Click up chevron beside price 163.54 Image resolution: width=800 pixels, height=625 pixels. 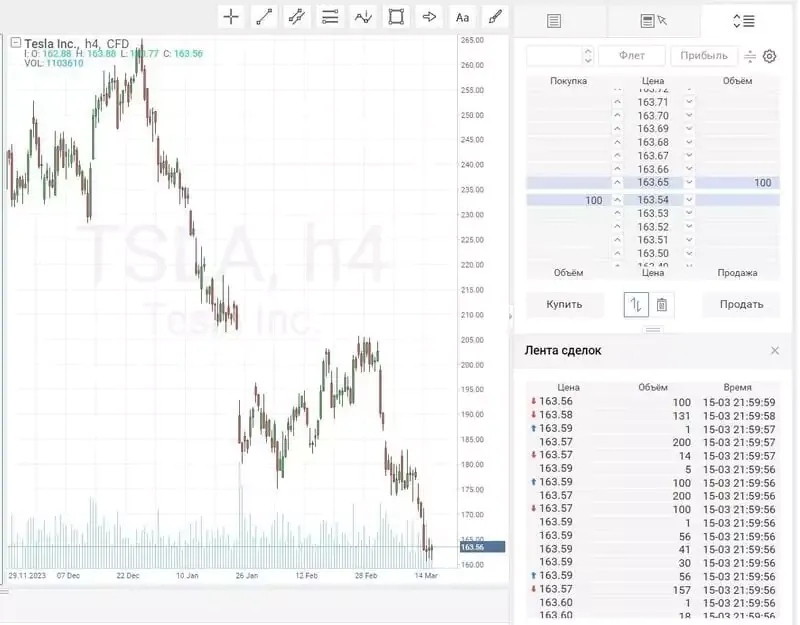click(x=617, y=200)
